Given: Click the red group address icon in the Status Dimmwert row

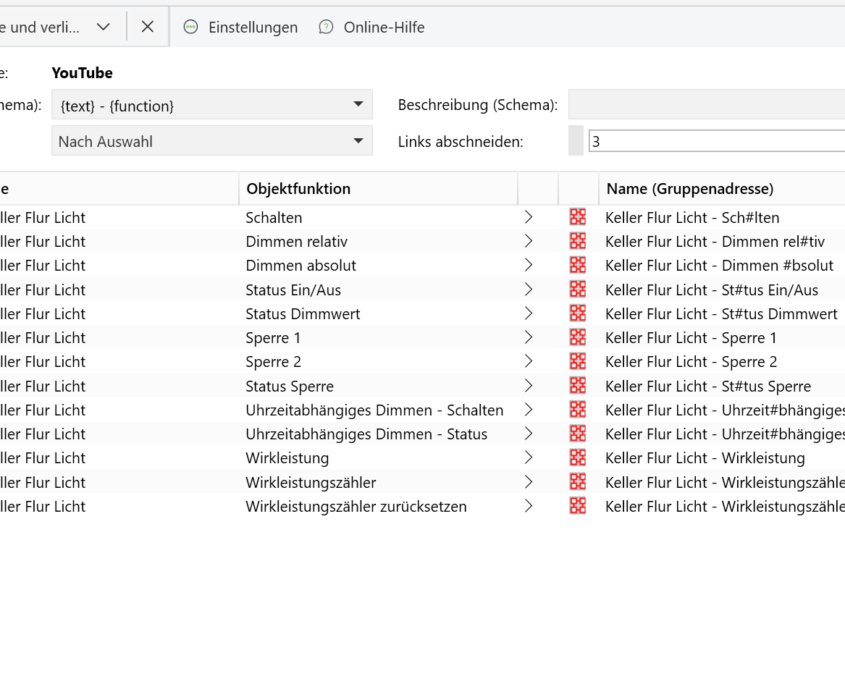Looking at the screenshot, I should pyautogui.click(x=578, y=313).
